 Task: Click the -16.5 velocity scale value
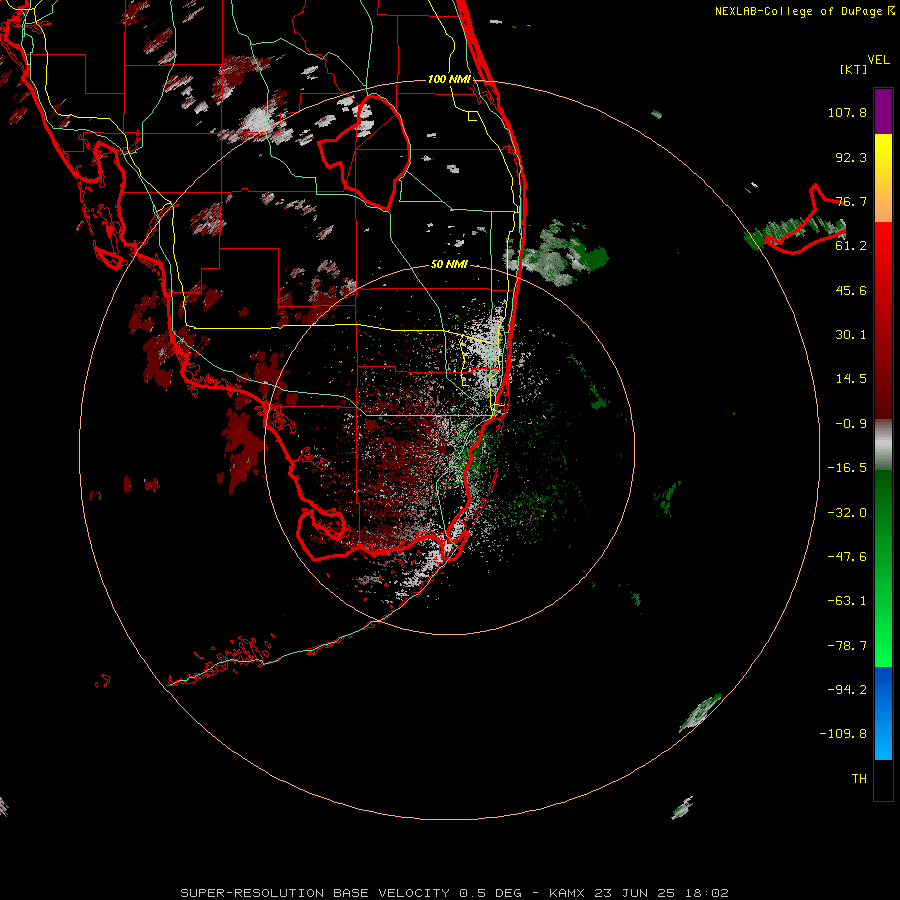tap(847, 468)
